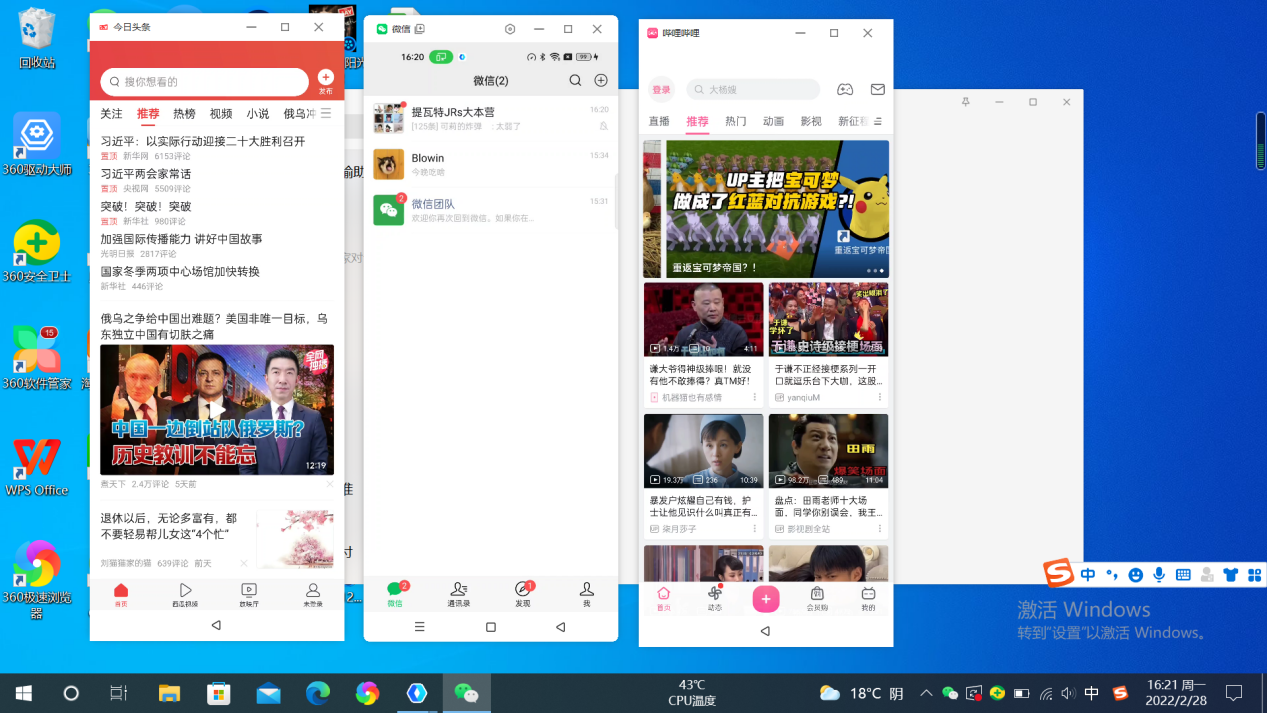Screen dimensions: 1267x713
Task: Show hidden system tray icons chevron
Action: click(926, 693)
